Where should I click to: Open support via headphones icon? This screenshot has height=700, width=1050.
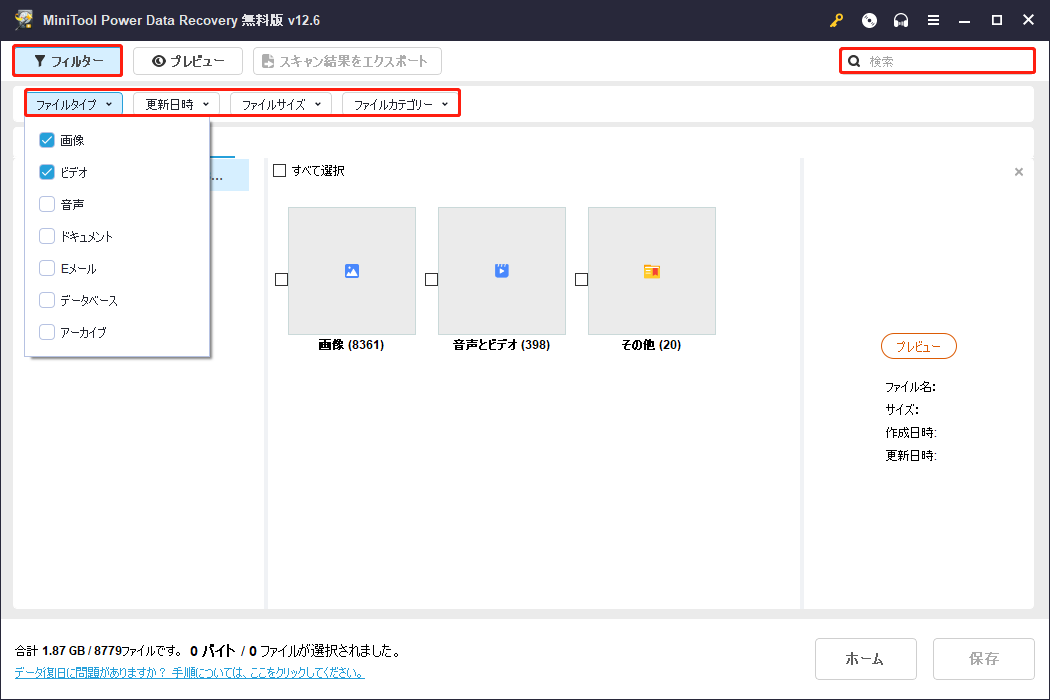coord(901,20)
